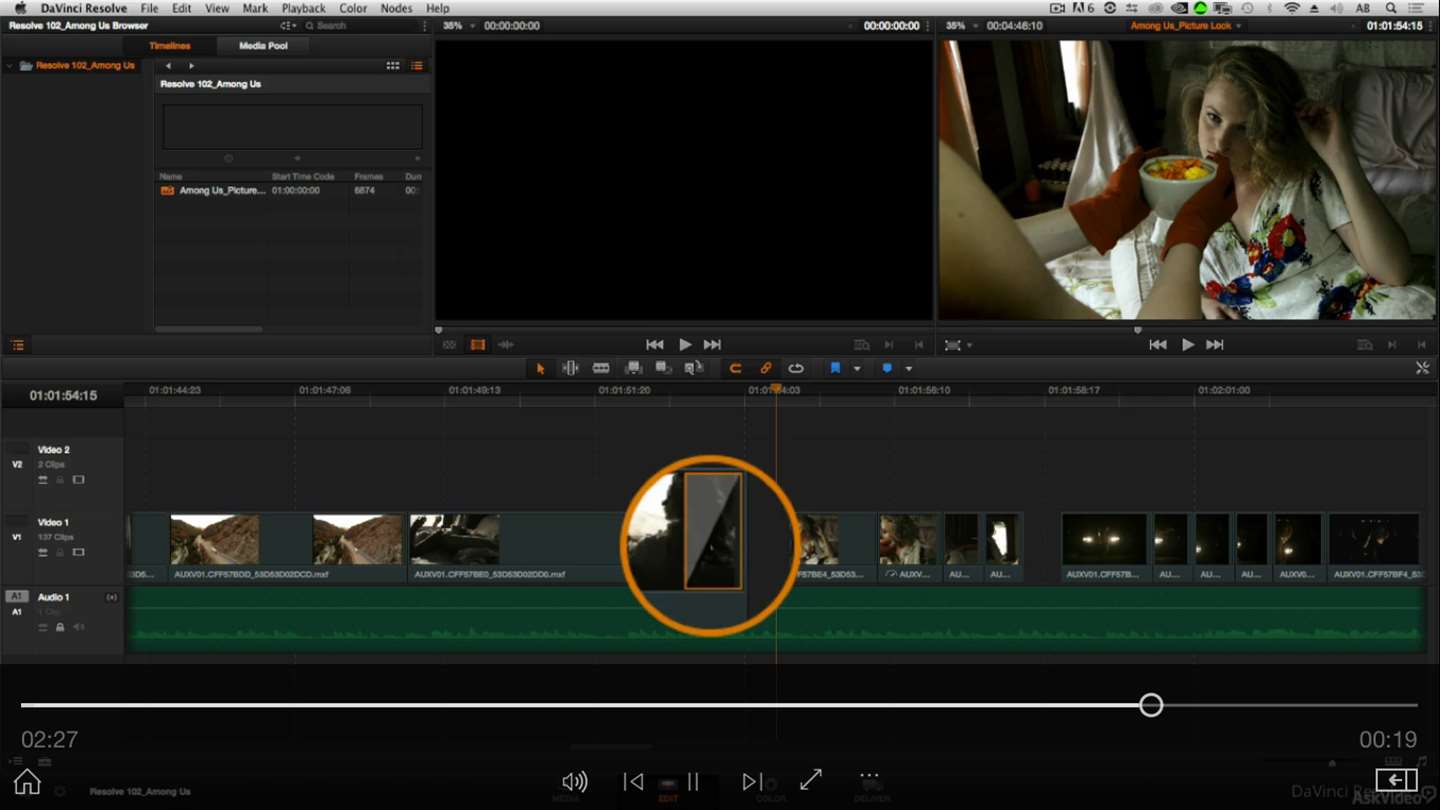Sort by Start Time Code column
Image resolution: width=1440 pixels, height=810 pixels.
(303, 177)
